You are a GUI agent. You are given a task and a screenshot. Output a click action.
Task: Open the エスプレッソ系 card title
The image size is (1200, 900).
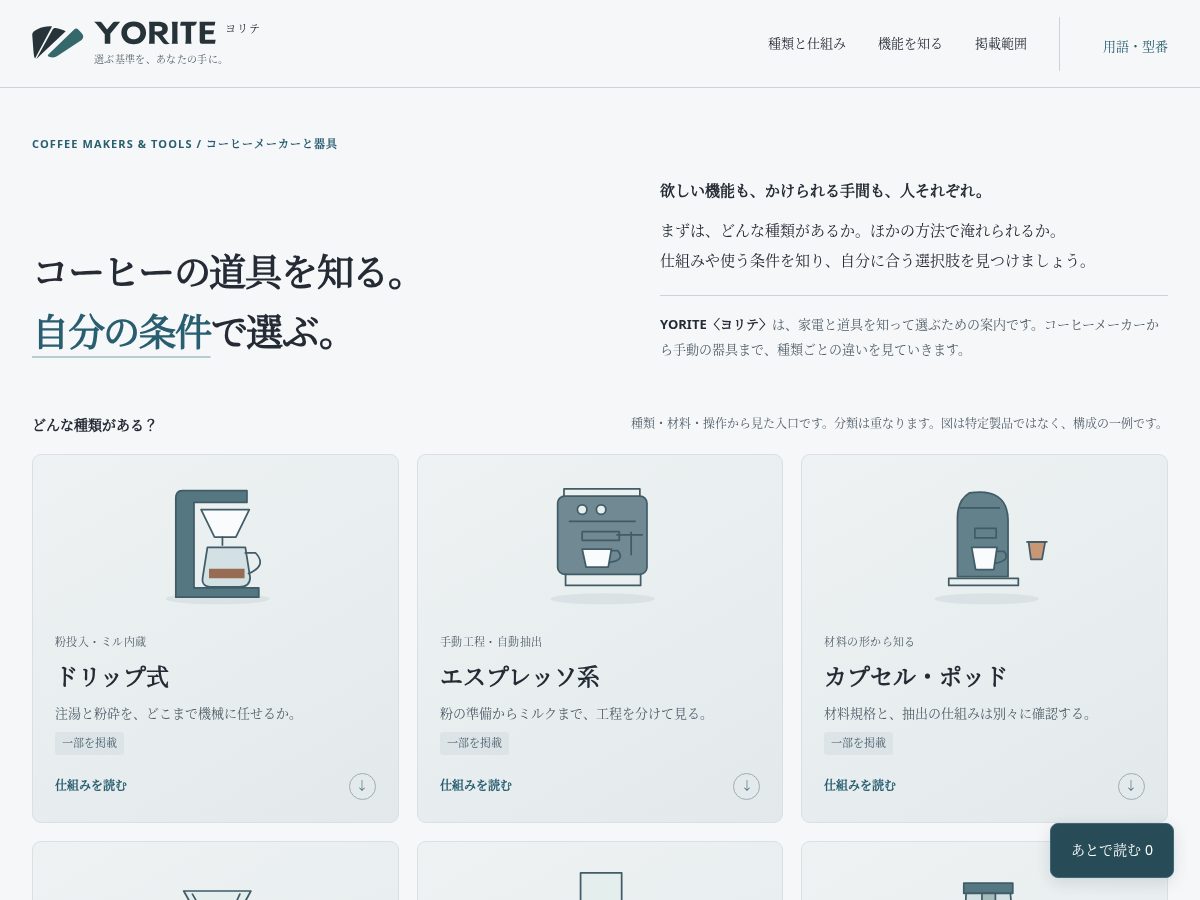(x=520, y=677)
